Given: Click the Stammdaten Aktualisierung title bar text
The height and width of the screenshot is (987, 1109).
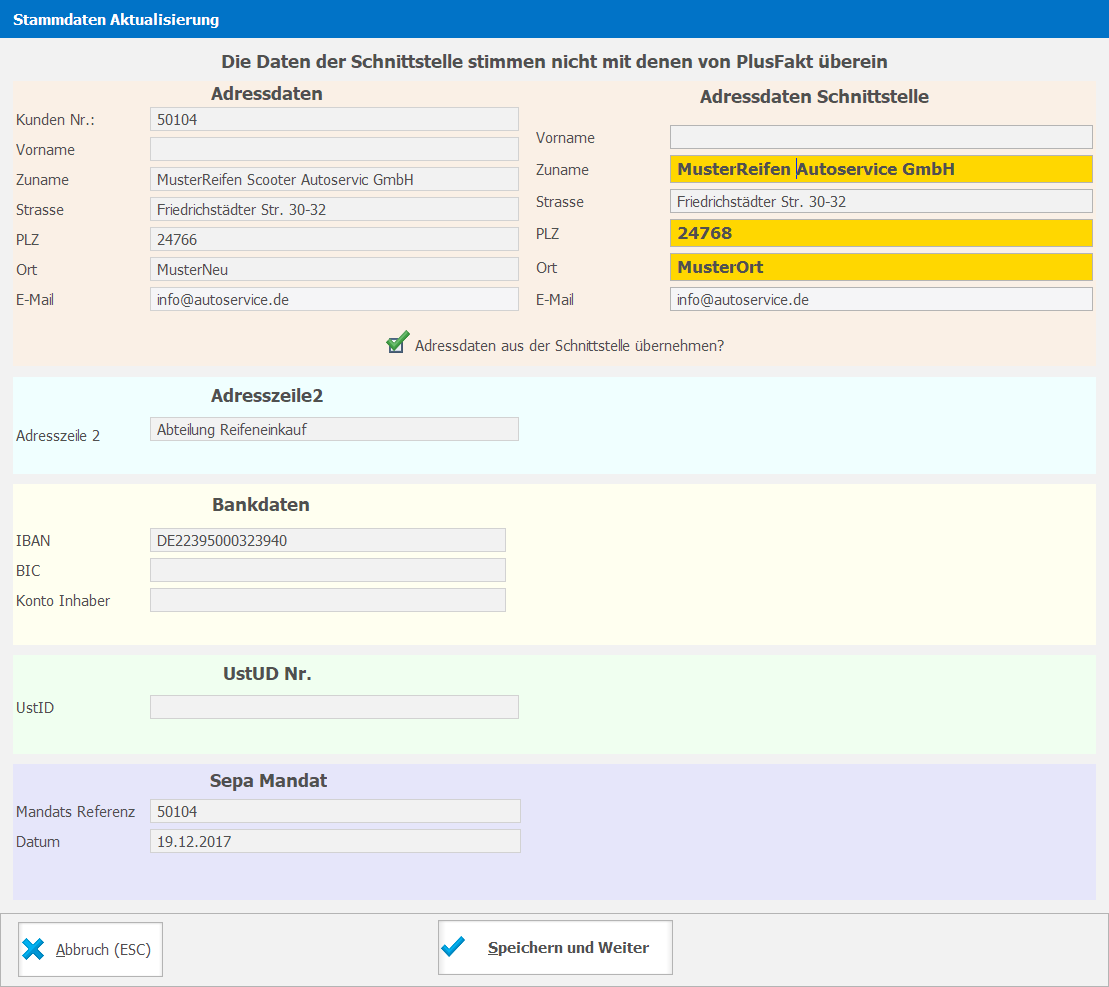Looking at the screenshot, I should coord(116,20).
